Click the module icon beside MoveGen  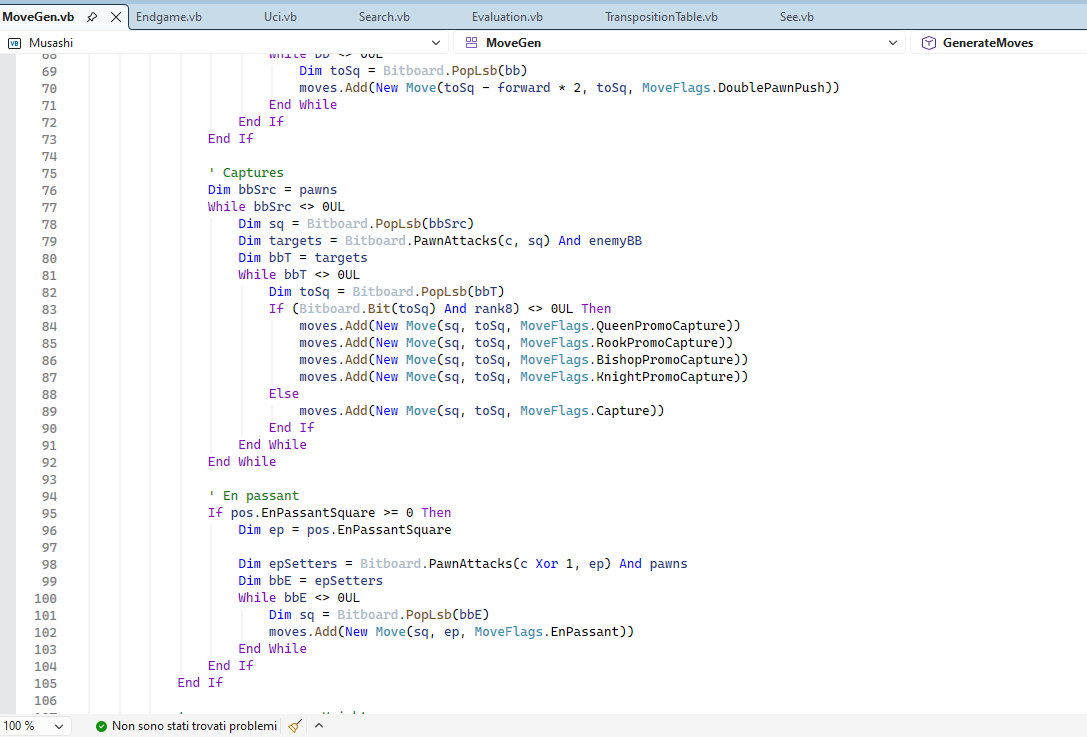(471, 43)
